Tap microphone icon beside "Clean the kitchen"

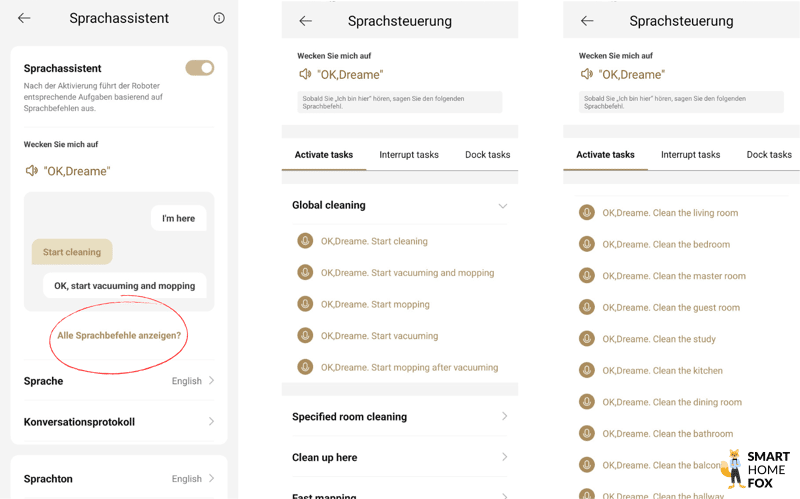tap(587, 370)
